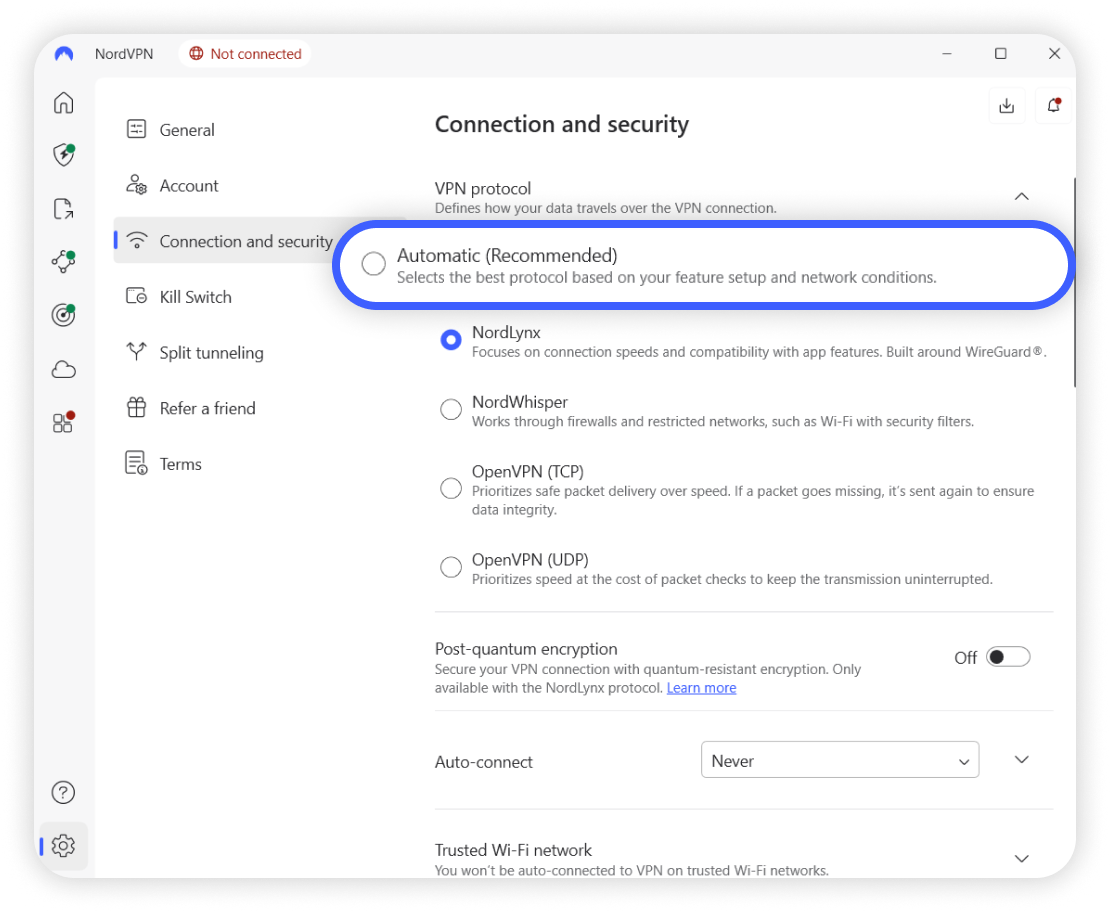Open the Meshnet icon in sidebar
This screenshot has width=1110, height=912.
pos(63,262)
